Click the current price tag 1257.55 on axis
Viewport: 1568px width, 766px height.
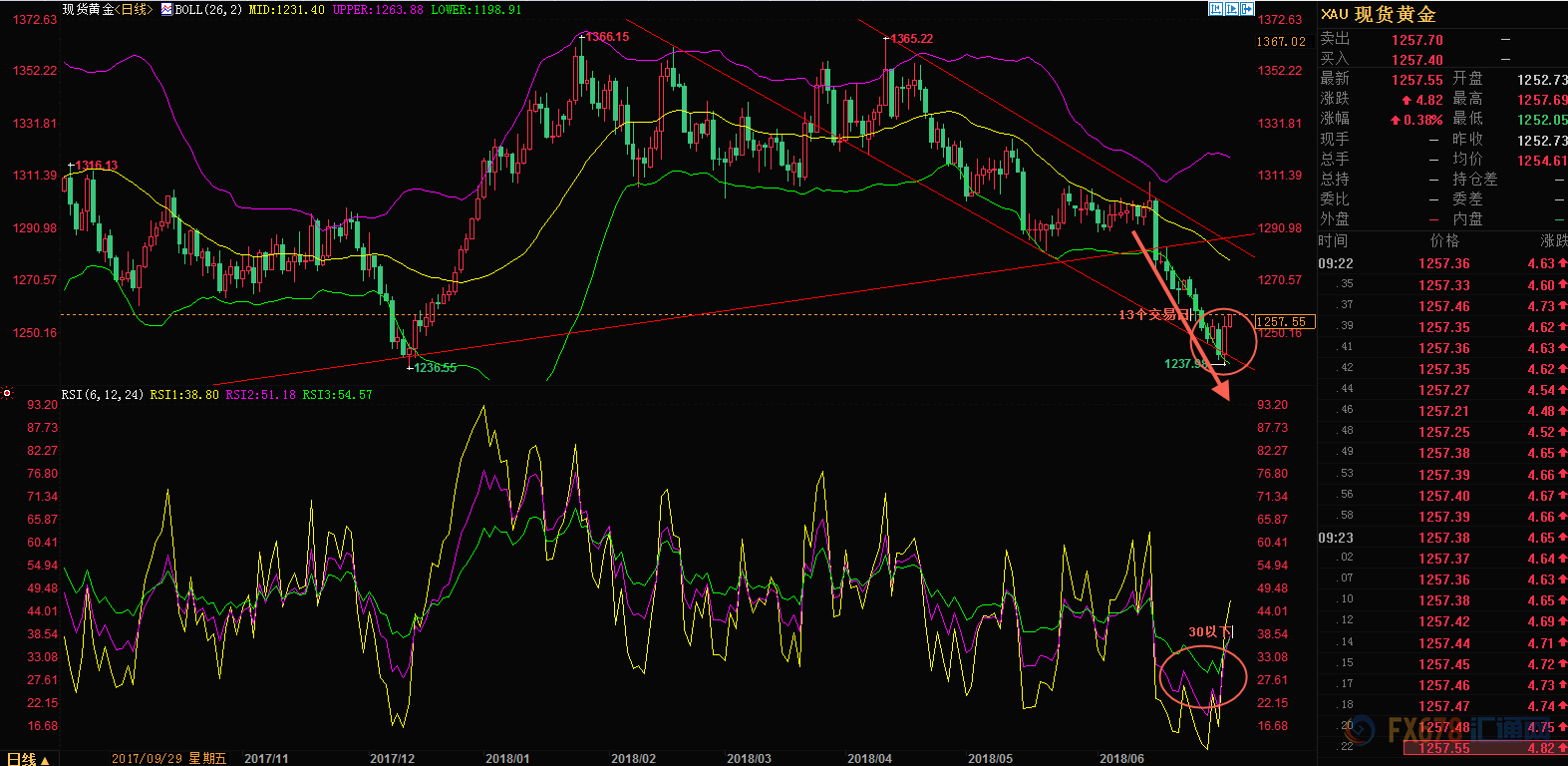(1284, 322)
